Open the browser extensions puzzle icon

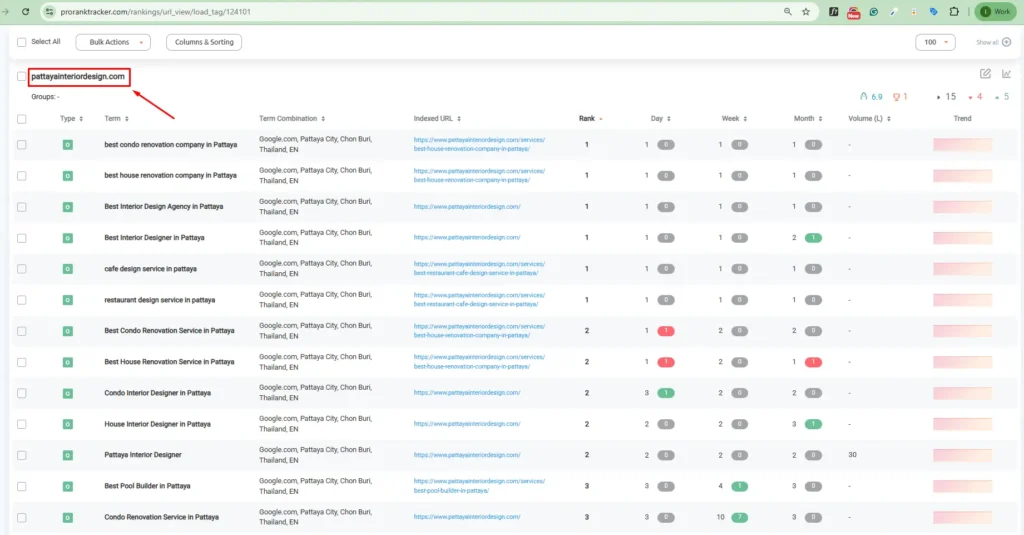click(954, 12)
